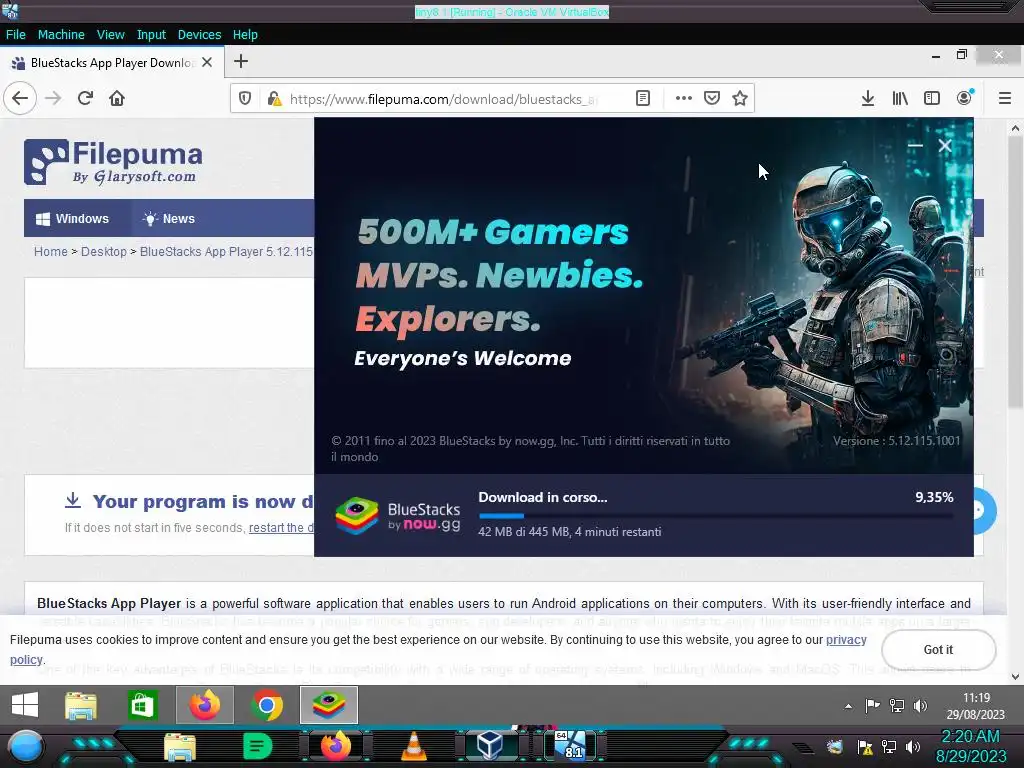The width and height of the screenshot is (1024, 768).
Task: Open a new Firefox tab
Action: click(241, 61)
